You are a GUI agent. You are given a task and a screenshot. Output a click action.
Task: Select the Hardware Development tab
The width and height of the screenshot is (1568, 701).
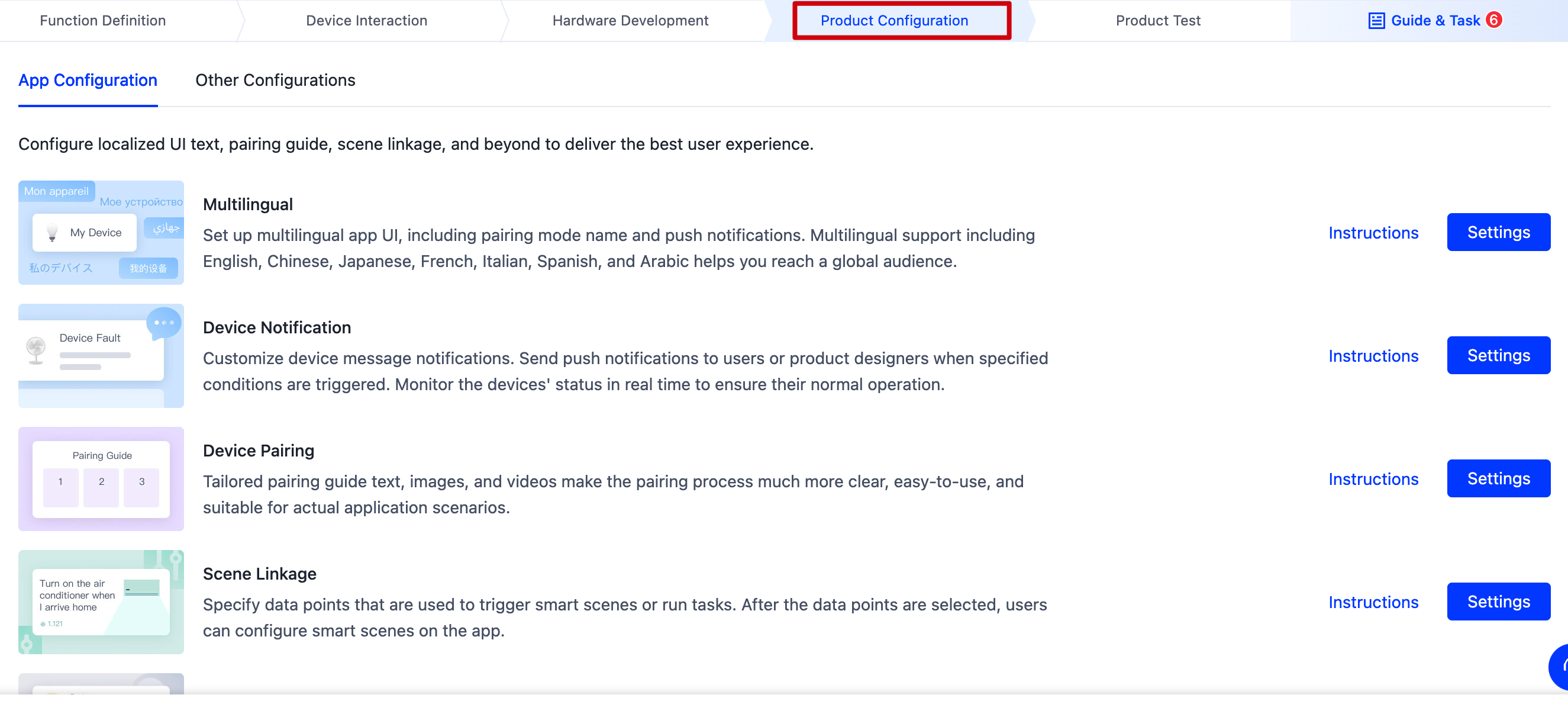coord(630,20)
